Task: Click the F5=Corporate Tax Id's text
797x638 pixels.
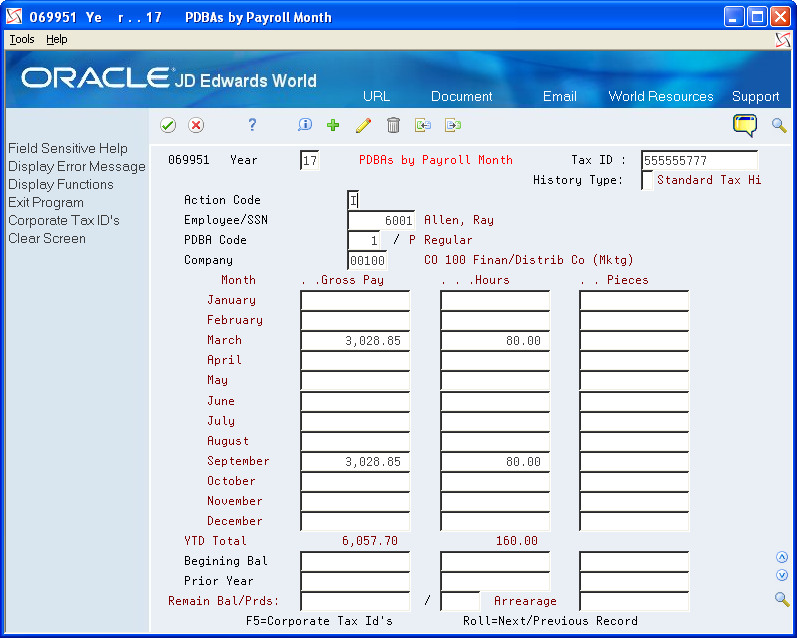Action: [319, 621]
